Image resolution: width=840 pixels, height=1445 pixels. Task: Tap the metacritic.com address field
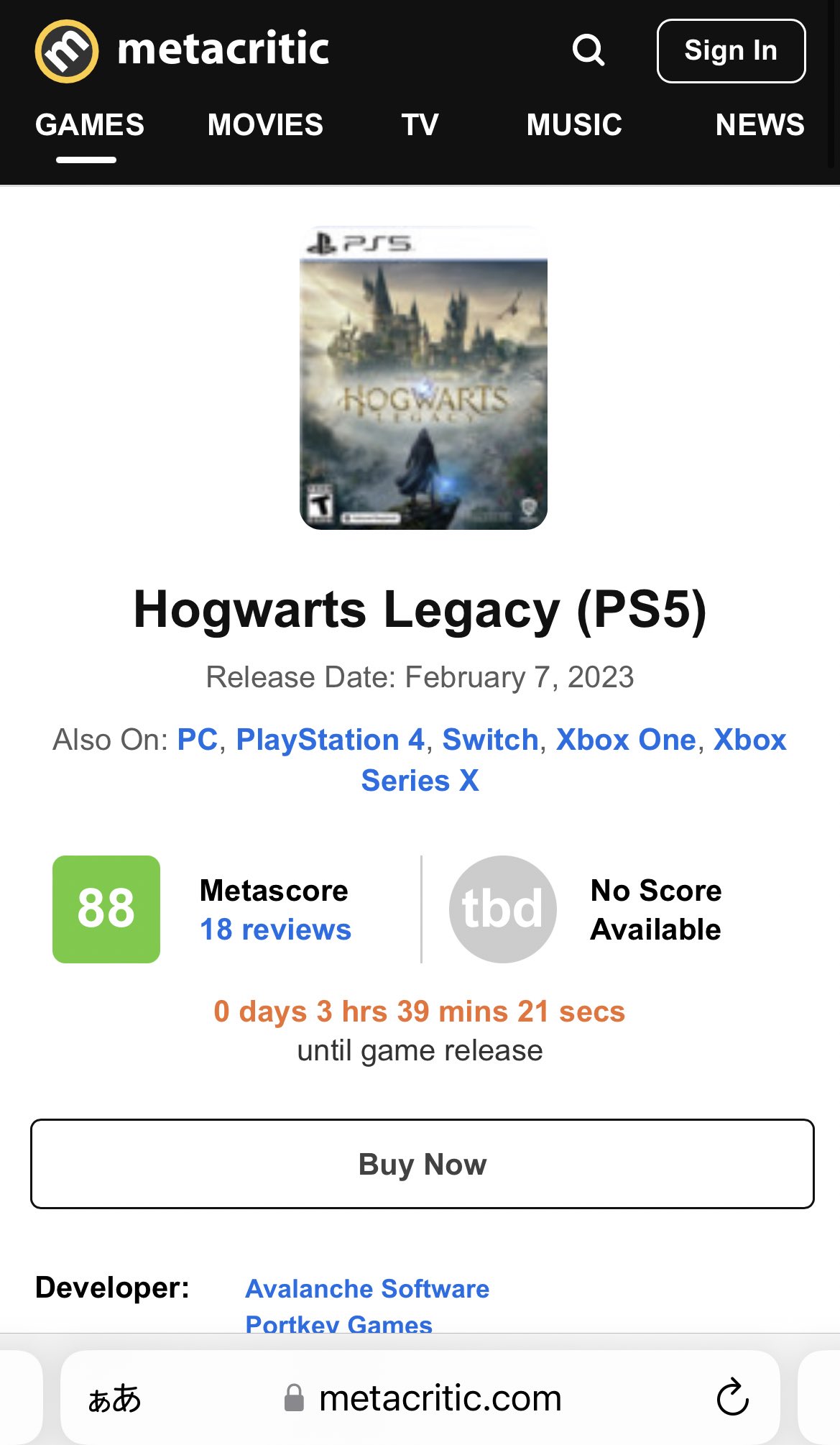click(440, 1398)
